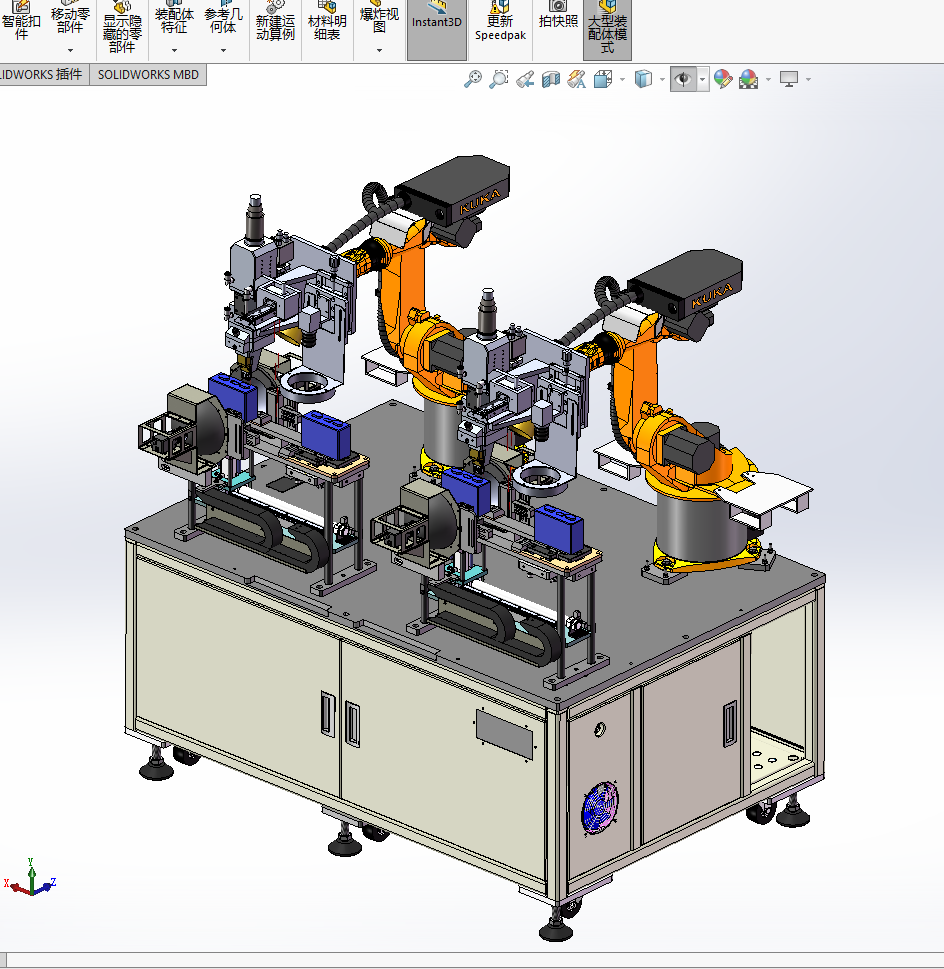The width and height of the screenshot is (944, 969).
Task: Open Reference Geometry (参考几何体) tool
Action: pyautogui.click(x=223, y=19)
